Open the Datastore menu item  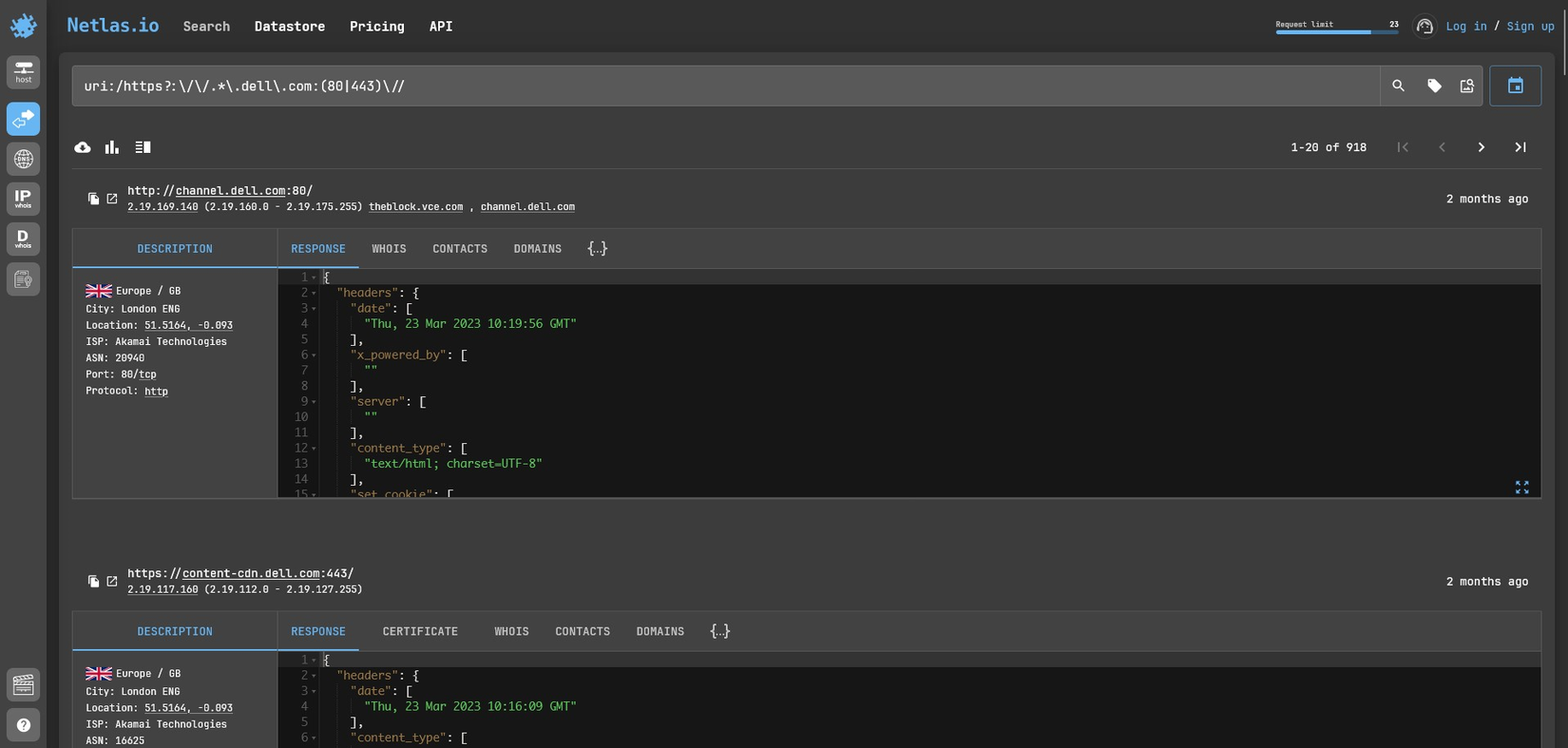point(289,27)
